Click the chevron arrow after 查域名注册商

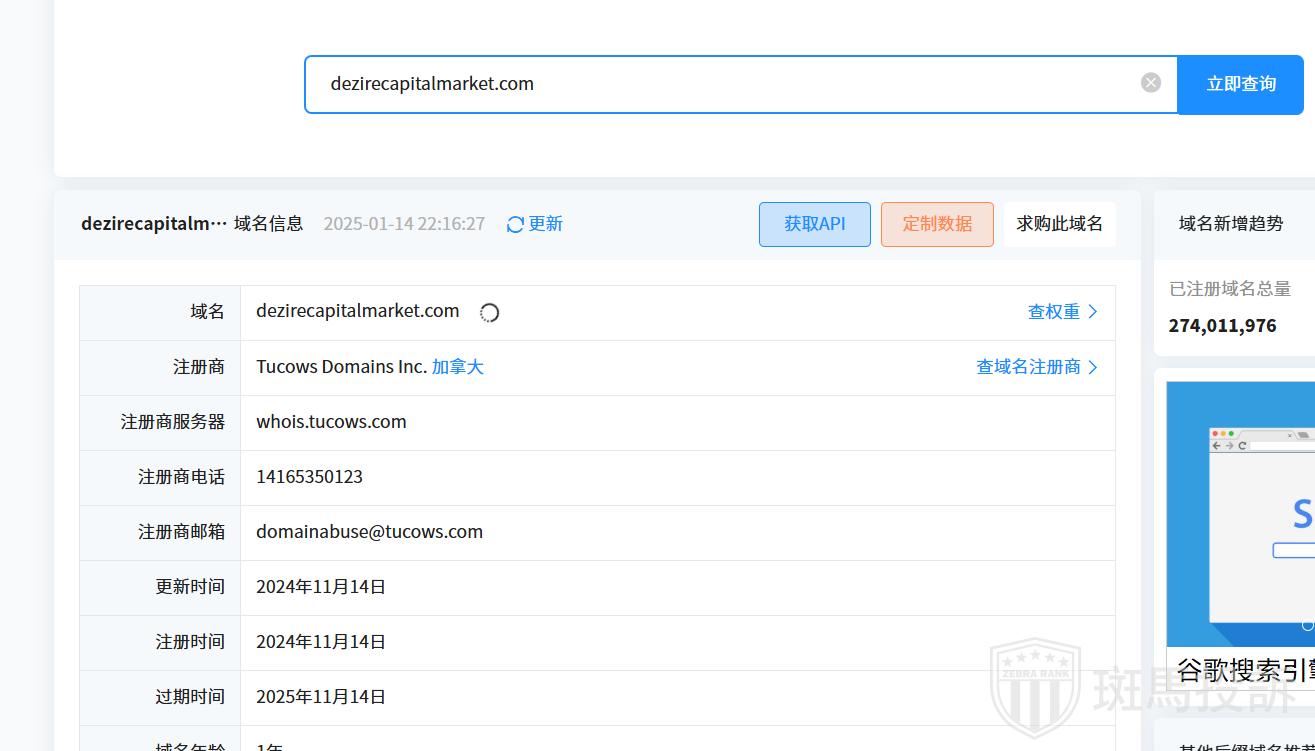point(1093,367)
